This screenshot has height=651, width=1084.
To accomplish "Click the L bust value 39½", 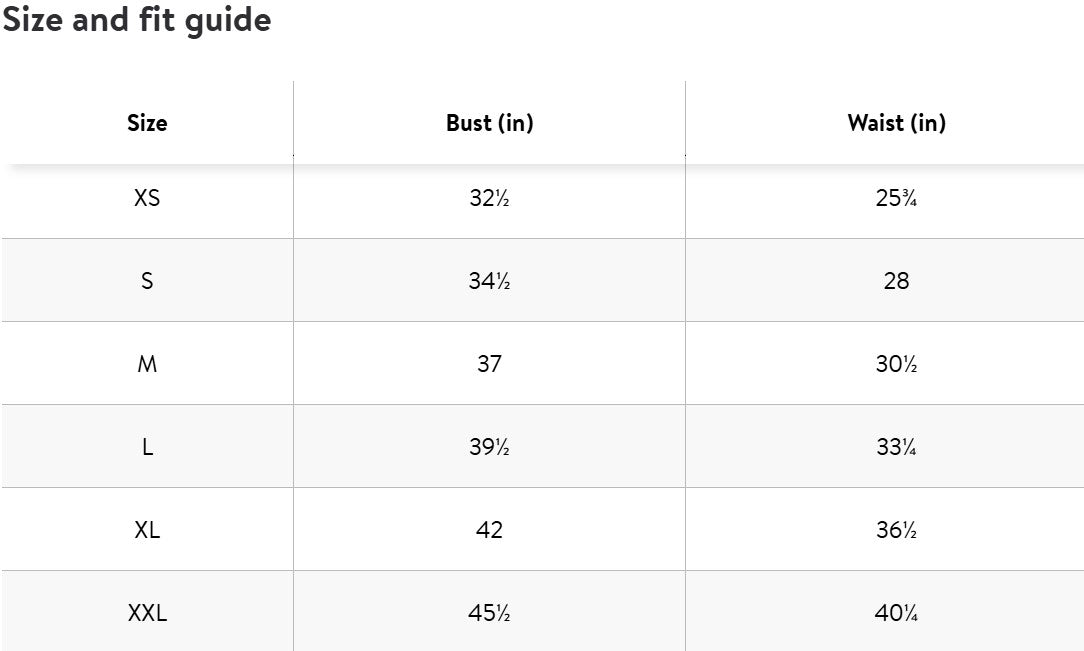I will coord(489,447).
